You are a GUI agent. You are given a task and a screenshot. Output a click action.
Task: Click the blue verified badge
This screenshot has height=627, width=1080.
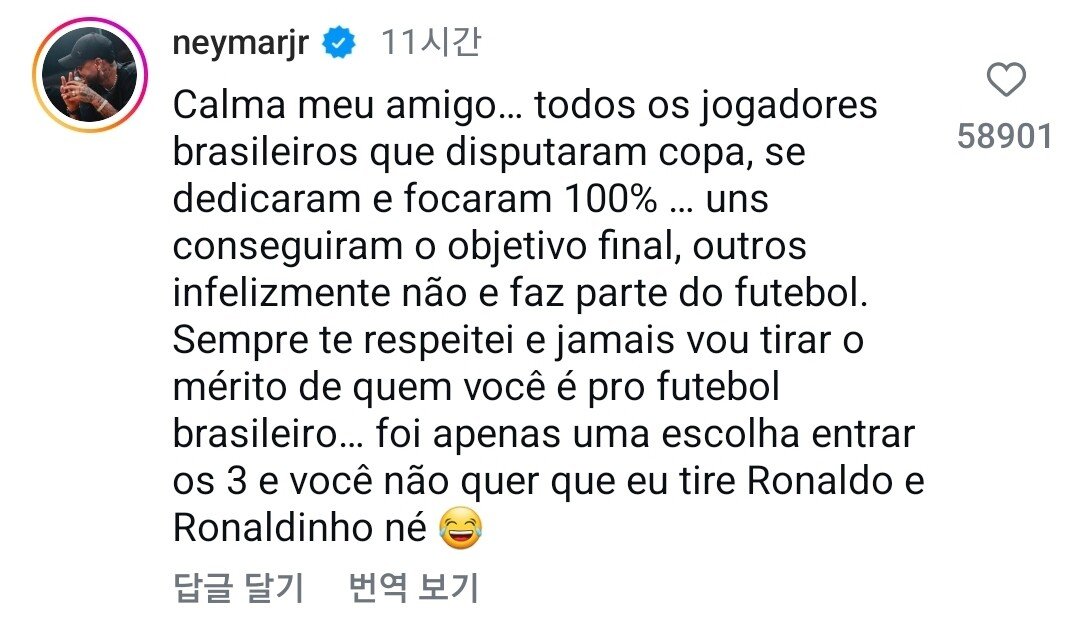click(341, 45)
